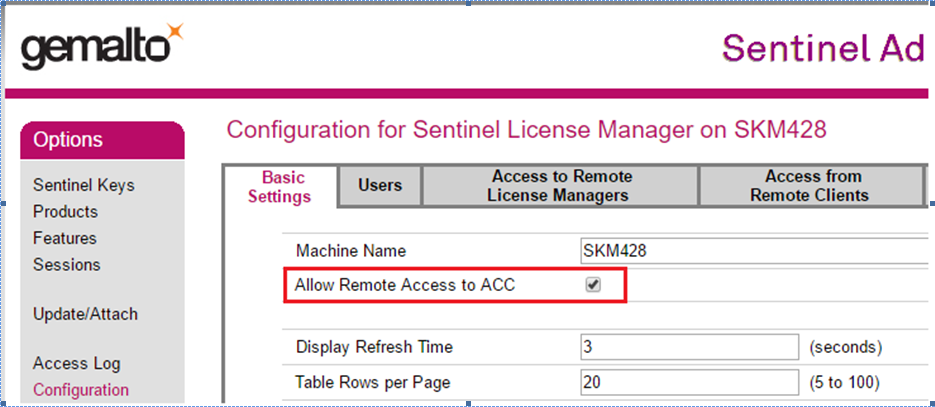Open Sentinel Keys in the Options sidebar
935x407 pixels.
(83, 185)
